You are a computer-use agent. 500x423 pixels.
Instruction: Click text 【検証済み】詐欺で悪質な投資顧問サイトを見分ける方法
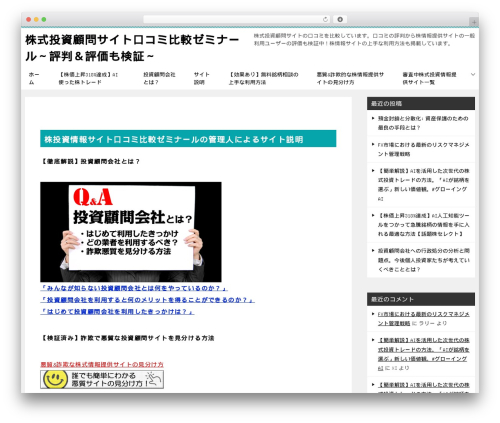pyautogui.click(x=127, y=338)
